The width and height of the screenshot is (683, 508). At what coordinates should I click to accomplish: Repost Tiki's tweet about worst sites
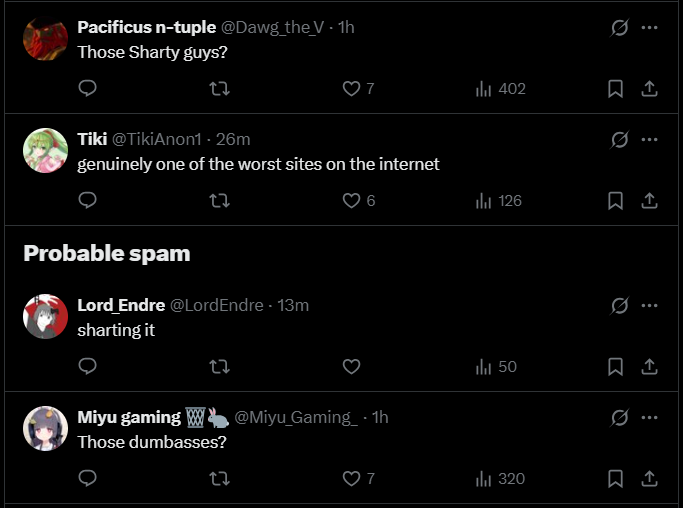pyautogui.click(x=219, y=201)
